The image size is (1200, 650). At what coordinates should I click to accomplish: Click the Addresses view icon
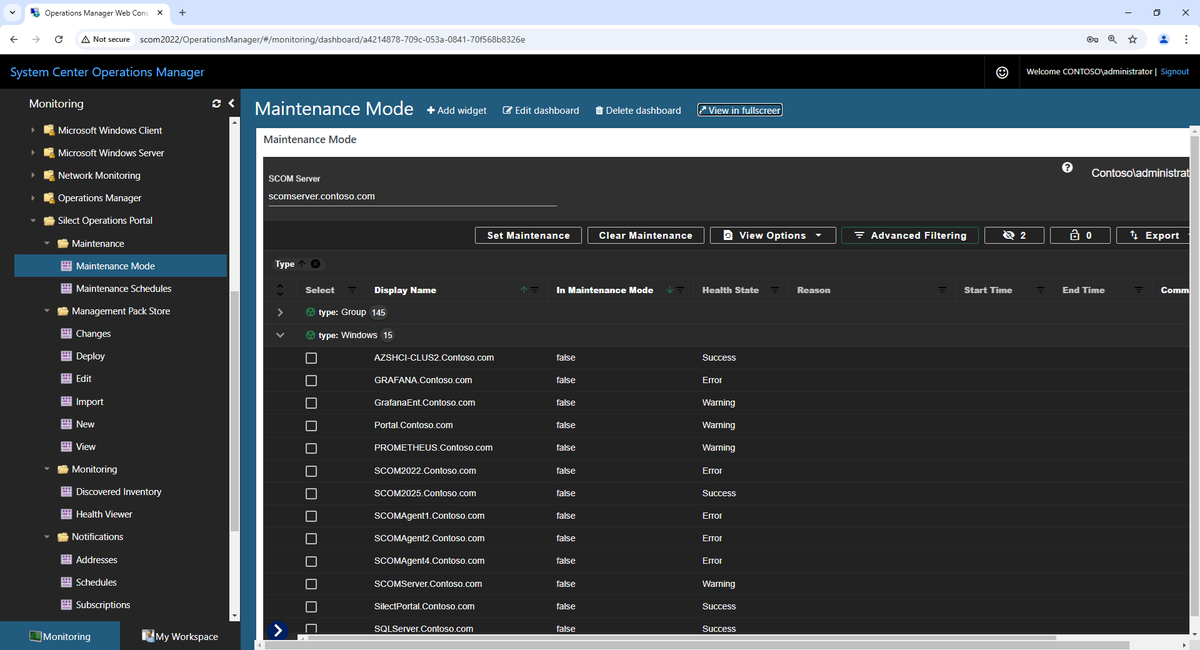(x=66, y=560)
